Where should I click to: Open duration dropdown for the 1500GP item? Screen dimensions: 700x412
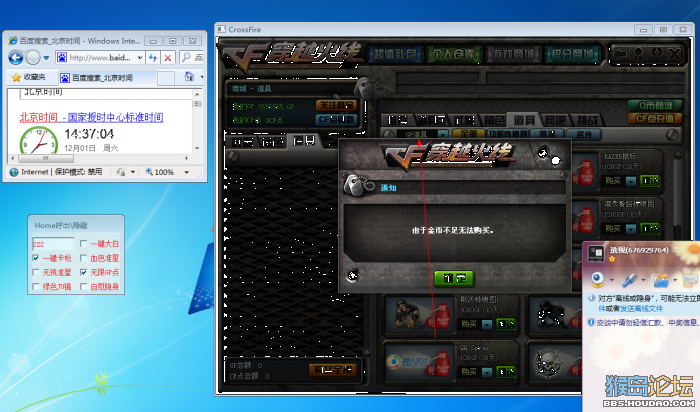tap(630, 229)
